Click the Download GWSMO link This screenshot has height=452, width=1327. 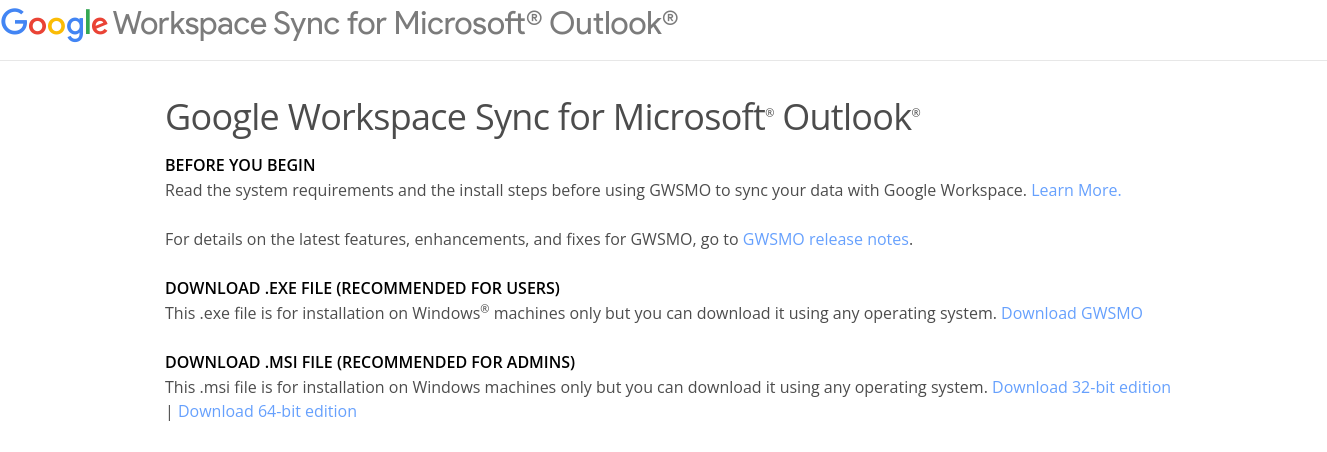[x=1072, y=313]
